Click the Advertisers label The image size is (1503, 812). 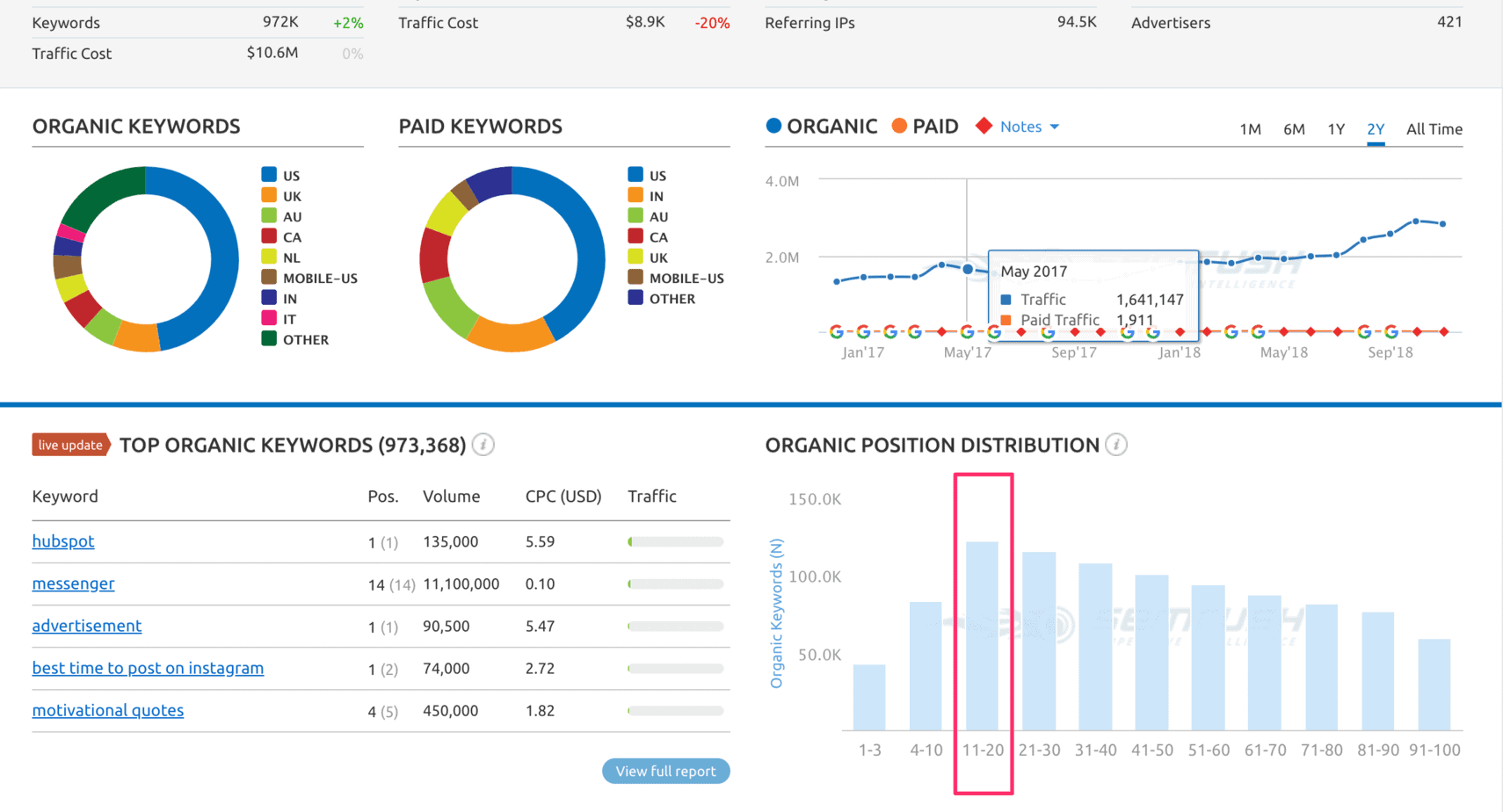1171,23
